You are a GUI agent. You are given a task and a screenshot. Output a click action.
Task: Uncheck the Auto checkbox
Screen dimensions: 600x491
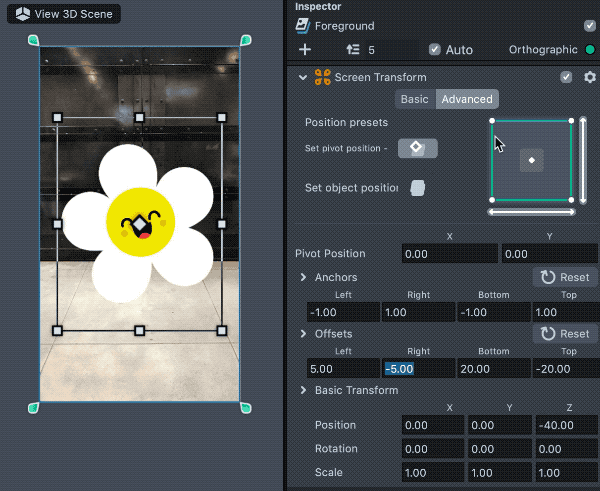coord(434,49)
